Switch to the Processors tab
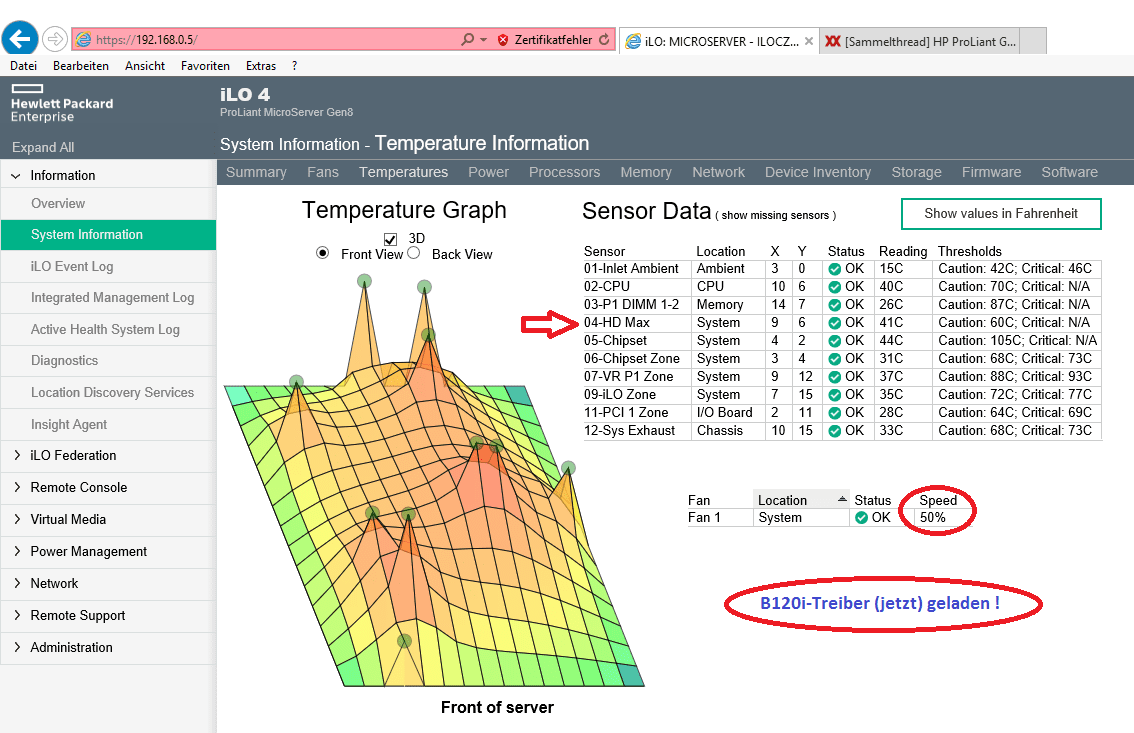 tap(564, 172)
